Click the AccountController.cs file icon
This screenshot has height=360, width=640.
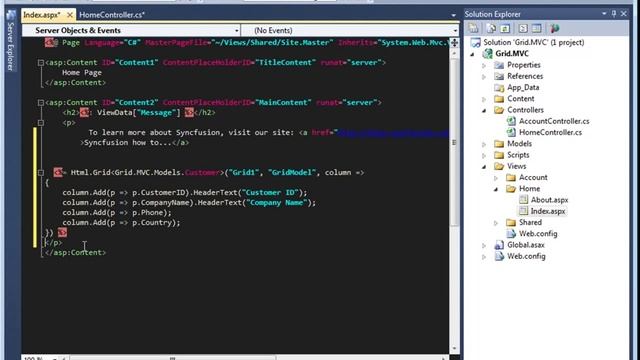511,121
